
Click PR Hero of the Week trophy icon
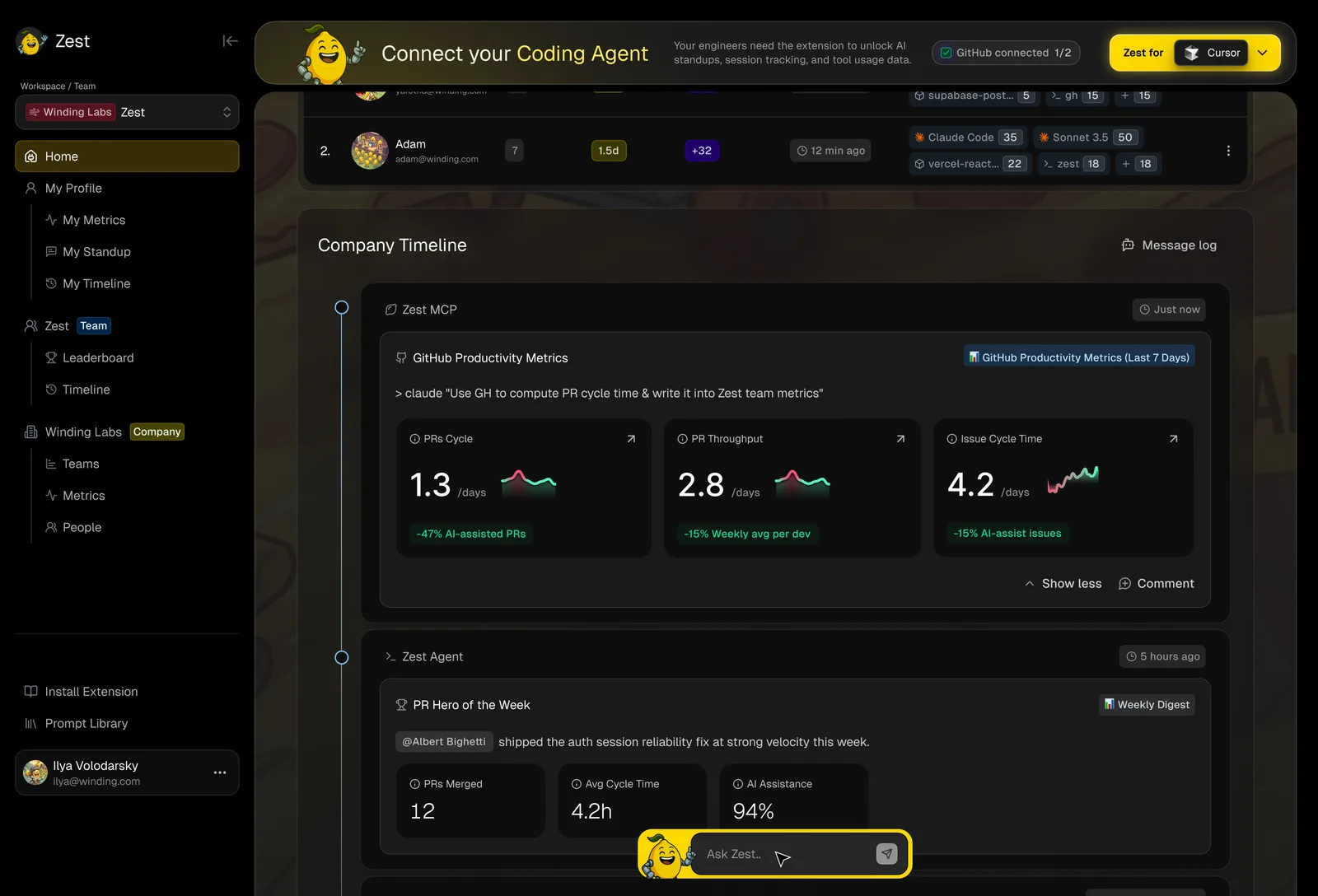pos(401,705)
